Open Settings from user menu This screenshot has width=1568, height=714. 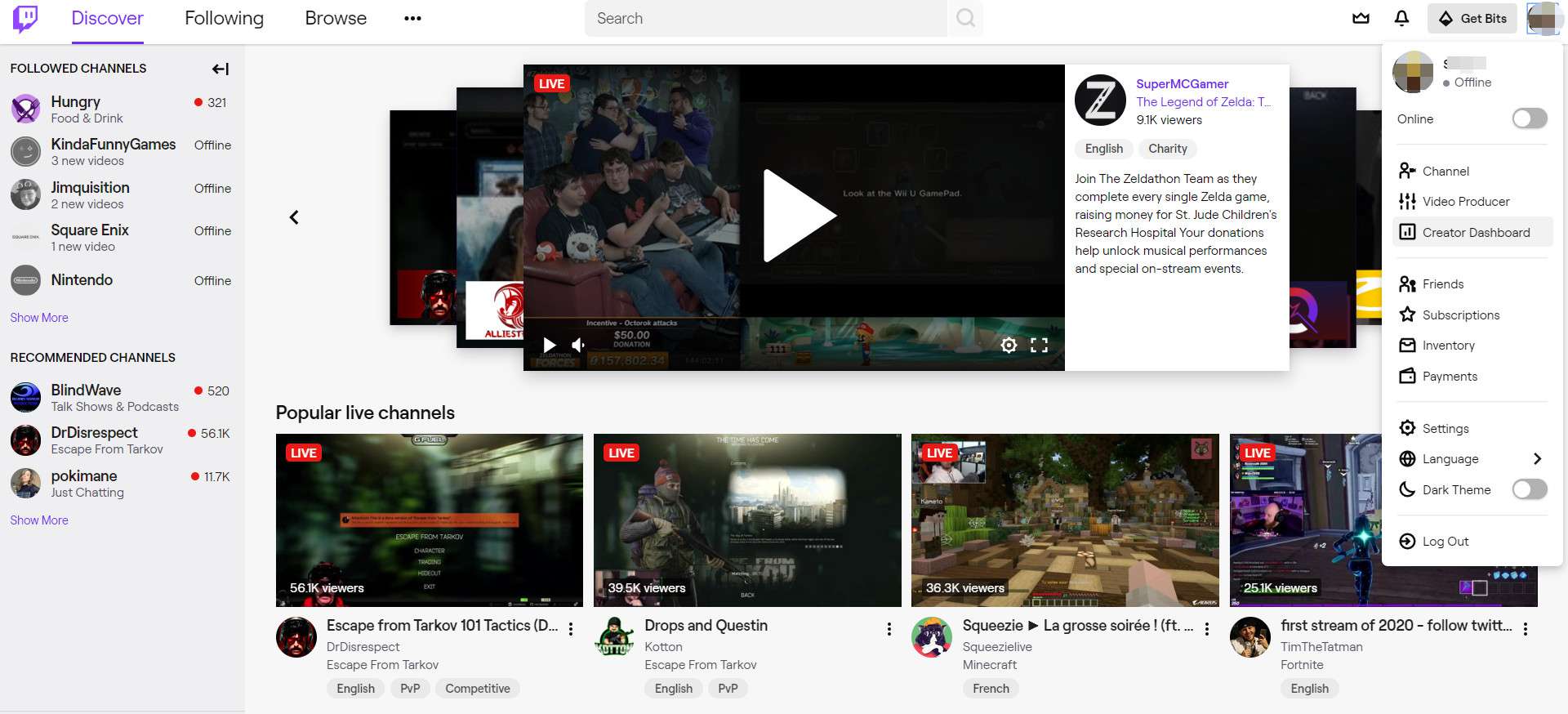click(x=1473, y=428)
